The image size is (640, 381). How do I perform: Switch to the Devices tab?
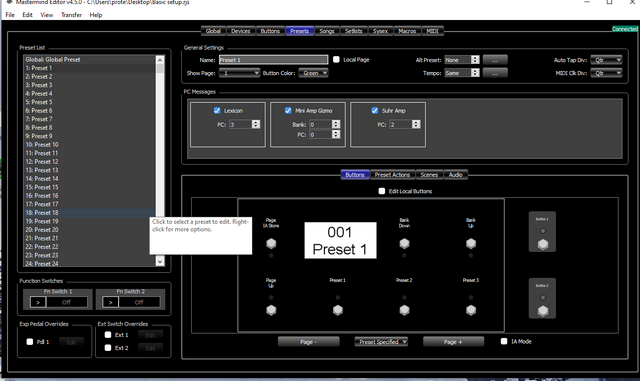[240, 31]
